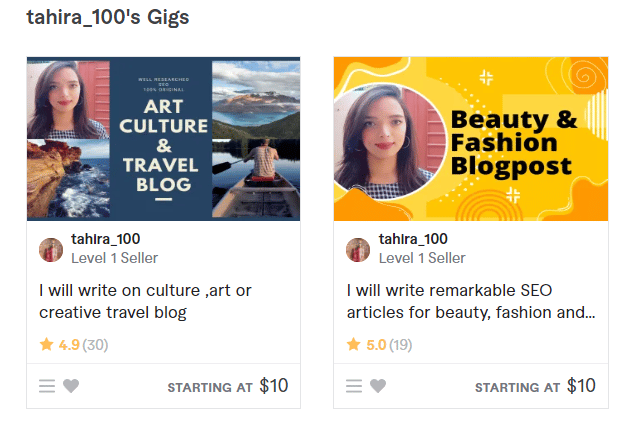Click the (19) reviews count
The height and width of the screenshot is (428, 630).
(x=402, y=345)
